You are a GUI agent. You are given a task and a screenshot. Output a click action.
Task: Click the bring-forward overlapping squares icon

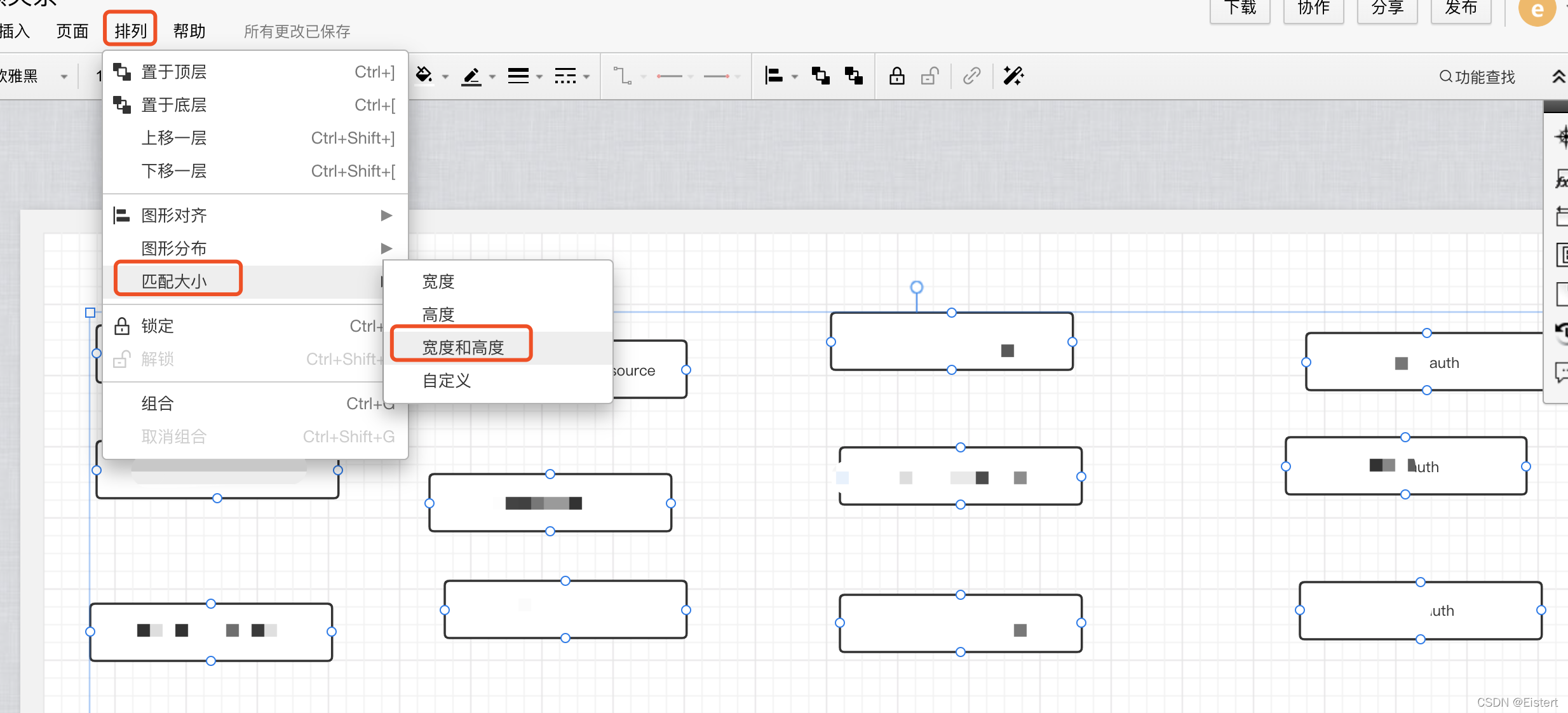pyautogui.click(x=820, y=76)
